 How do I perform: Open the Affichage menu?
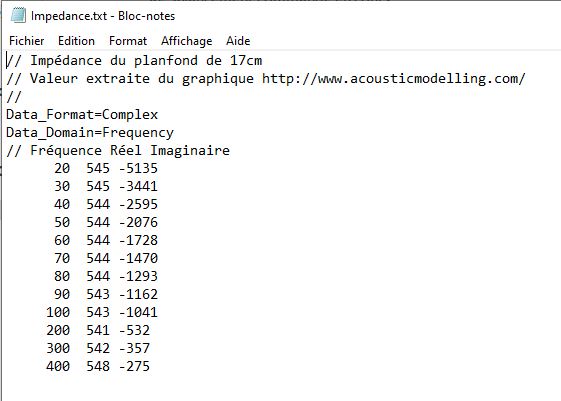pos(186,41)
